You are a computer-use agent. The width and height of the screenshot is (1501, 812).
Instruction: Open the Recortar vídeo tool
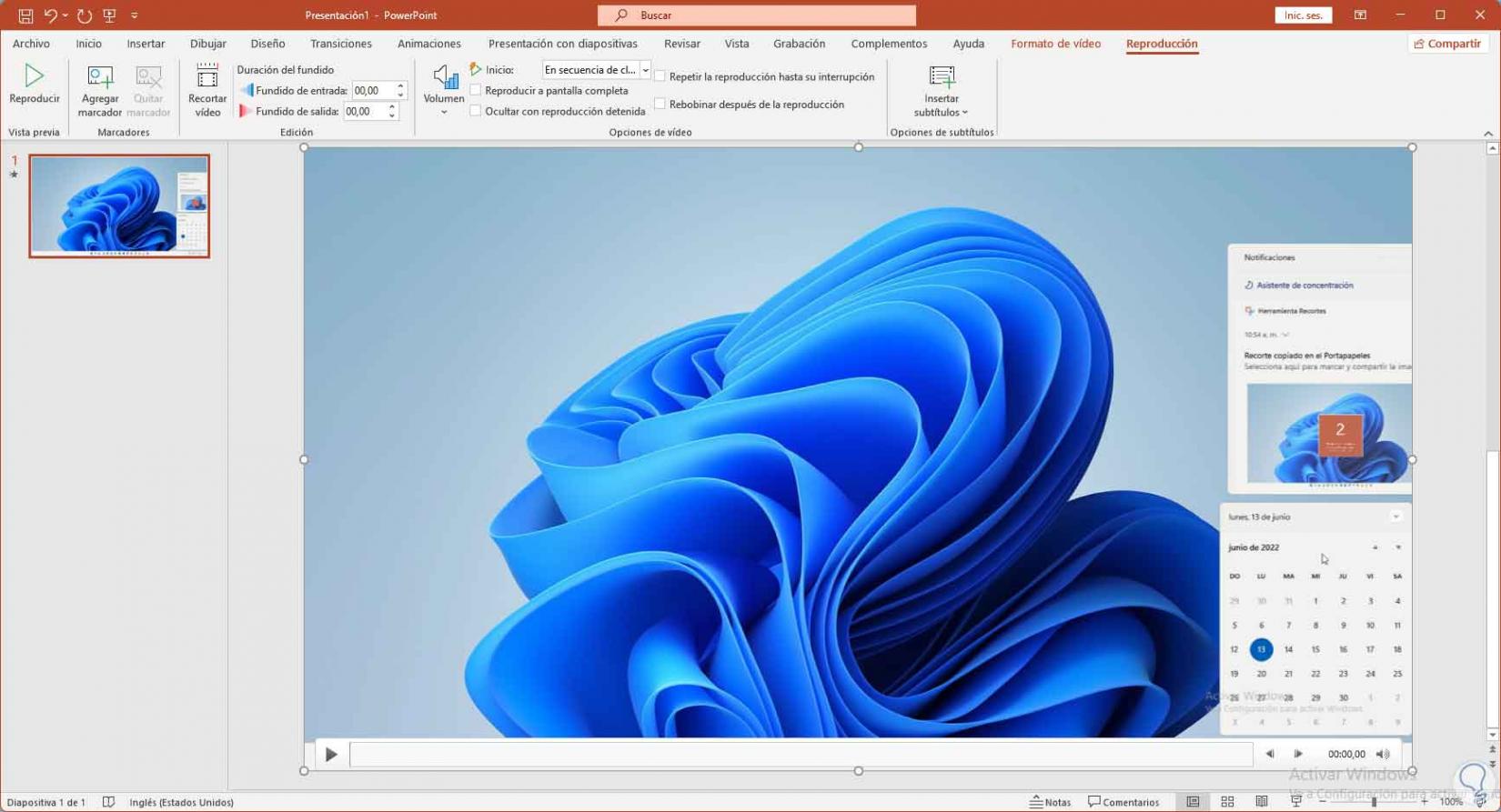(207, 90)
